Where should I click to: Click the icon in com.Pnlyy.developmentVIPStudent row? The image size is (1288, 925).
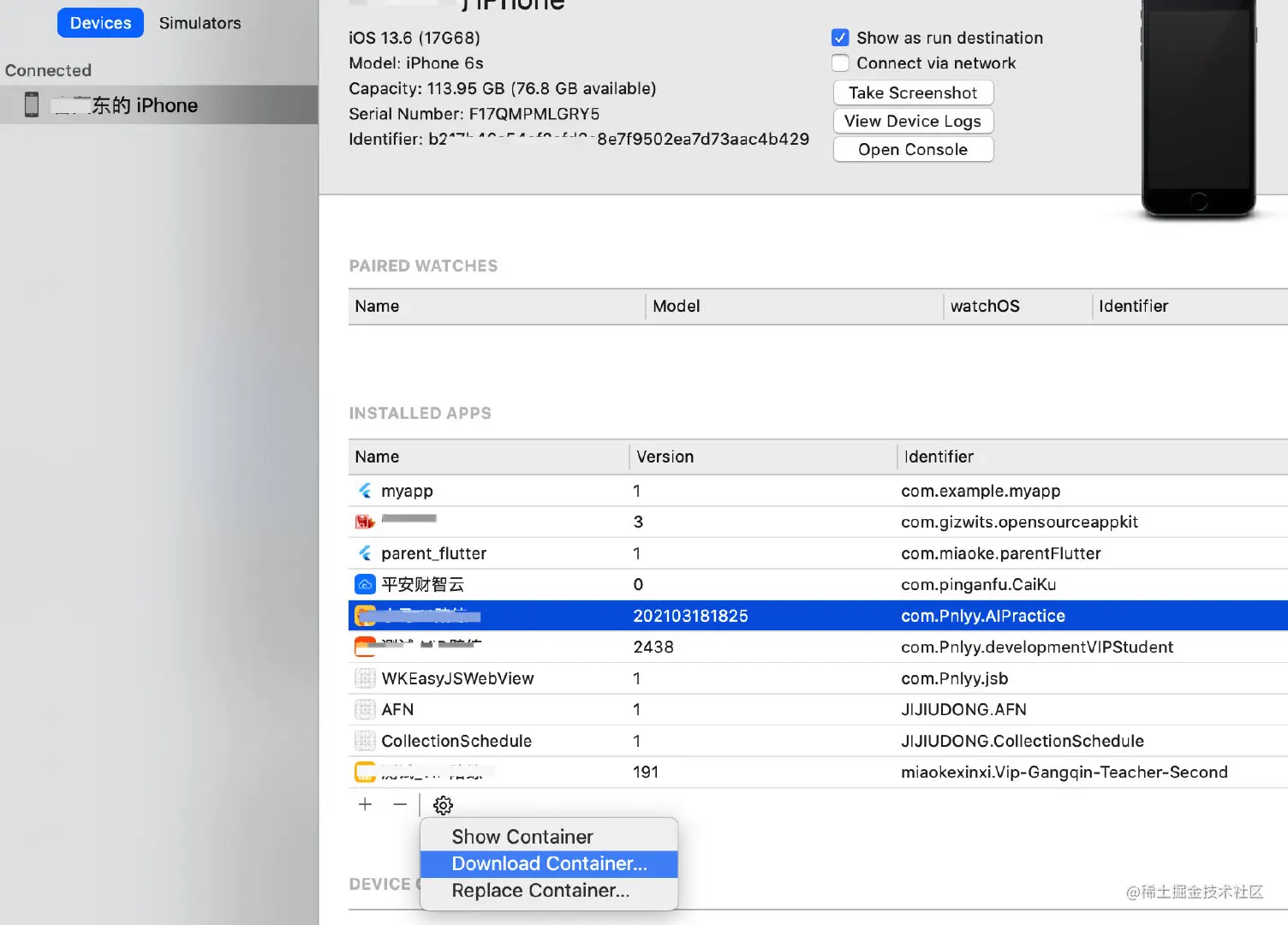point(366,647)
